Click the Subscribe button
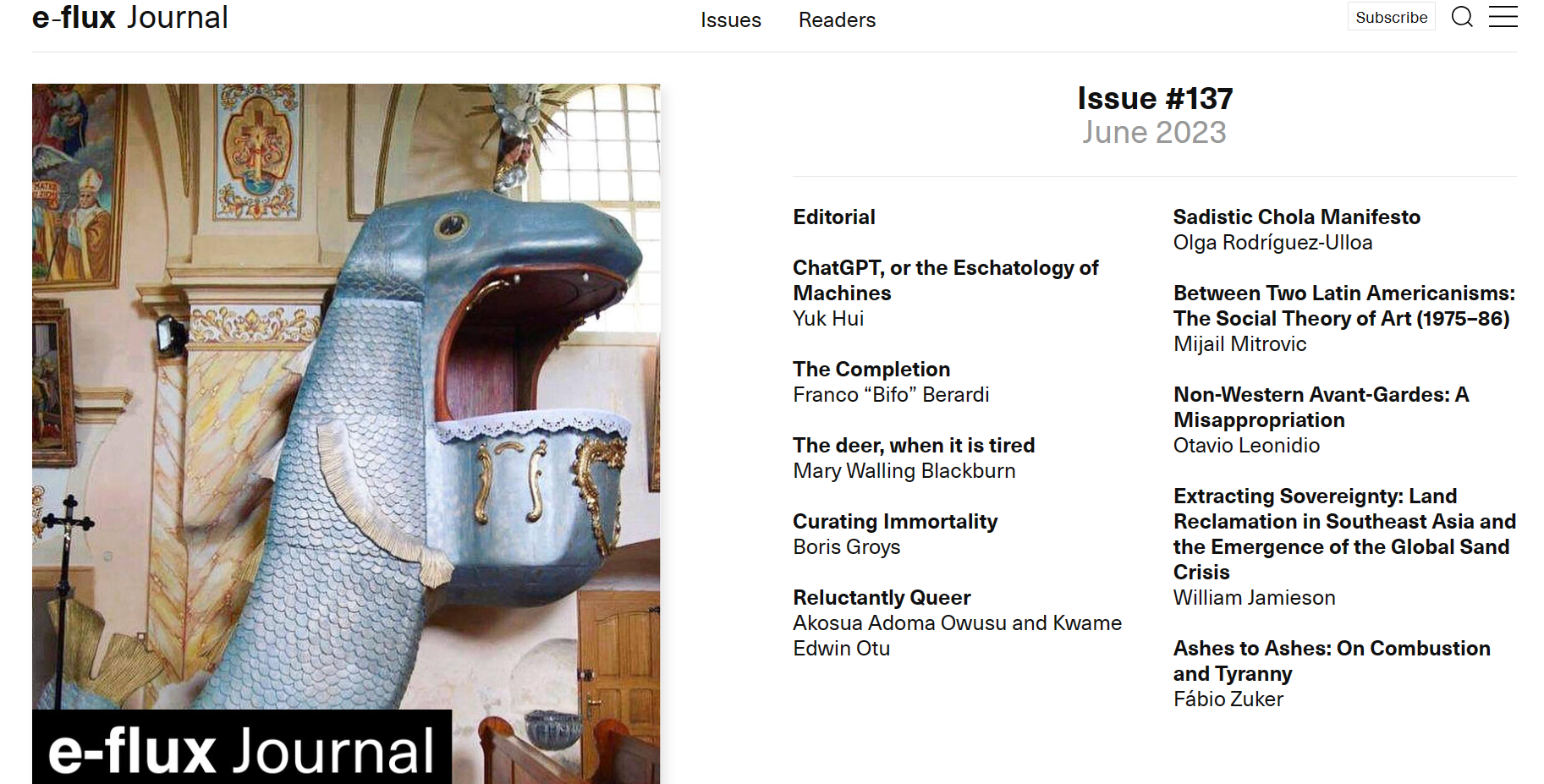 pyautogui.click(x=1391, y=17)
